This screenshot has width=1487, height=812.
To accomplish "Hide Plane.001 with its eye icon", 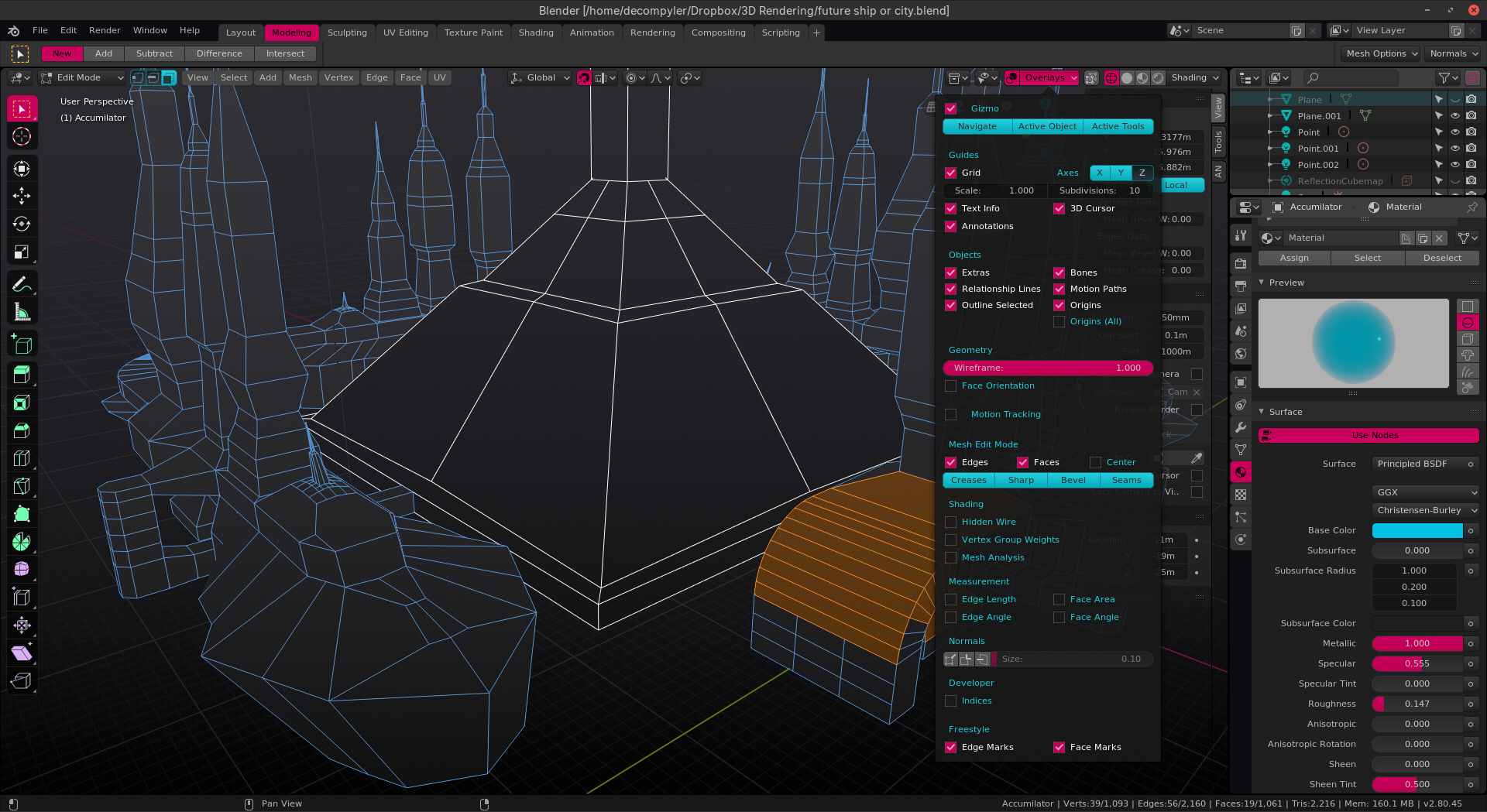I will pyautogui.click(x=1455, y=116).
